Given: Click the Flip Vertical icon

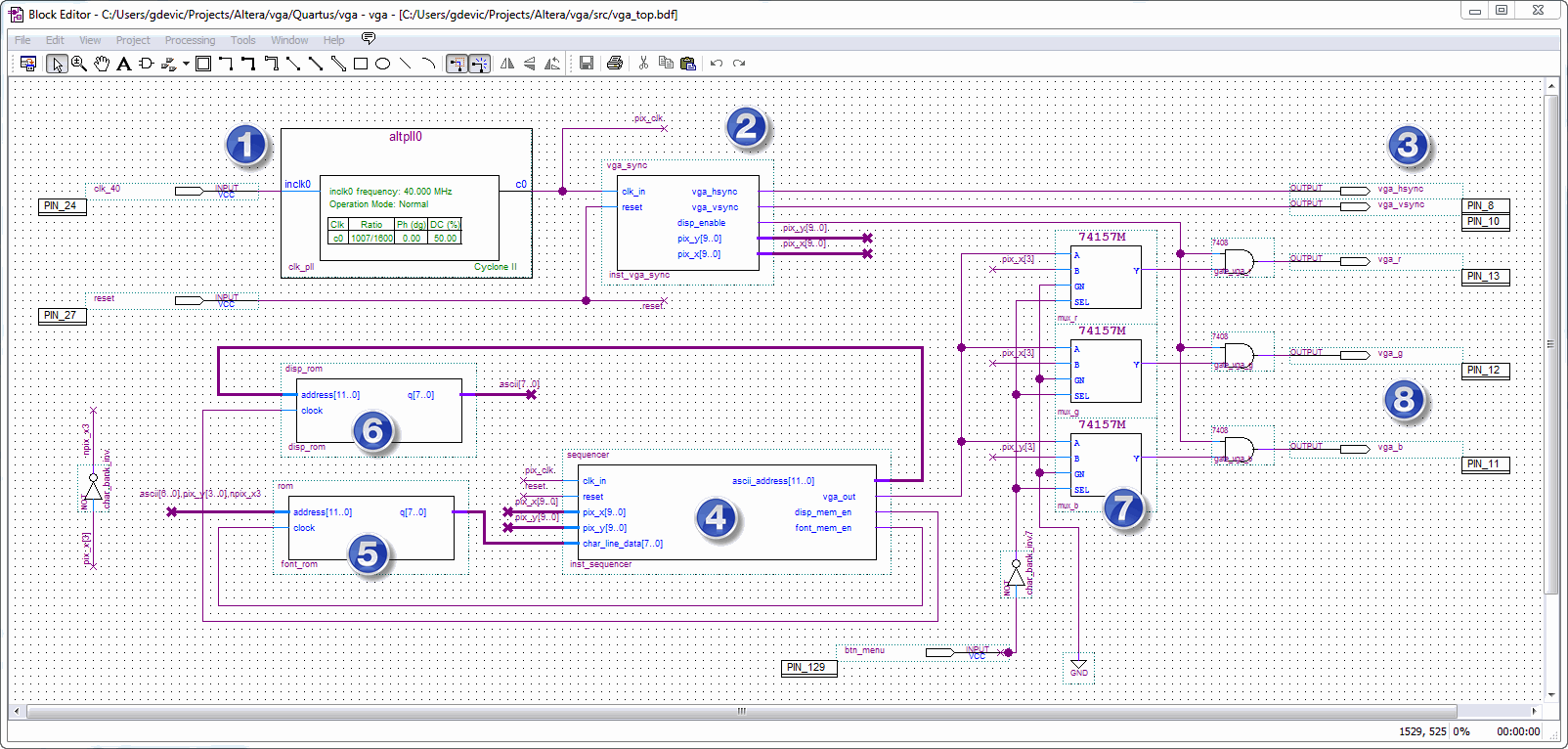Looking at the screenshot, I should 530,64.
